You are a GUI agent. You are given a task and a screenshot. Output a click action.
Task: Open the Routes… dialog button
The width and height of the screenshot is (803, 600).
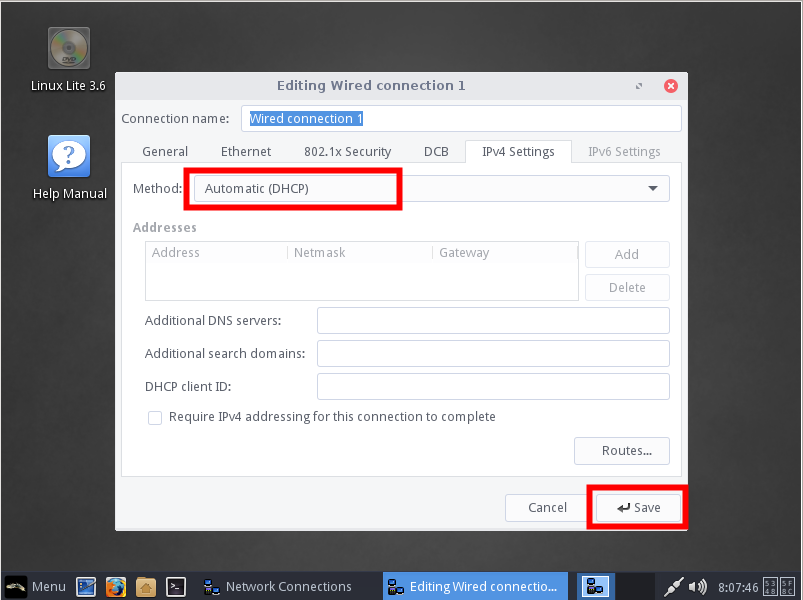coord(621,451)
